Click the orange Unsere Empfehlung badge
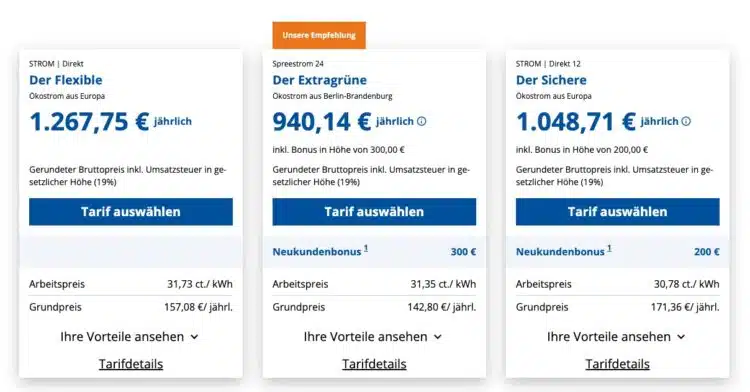Image resolution: width=750 pixels, height=392 pixels. point(319,35)
